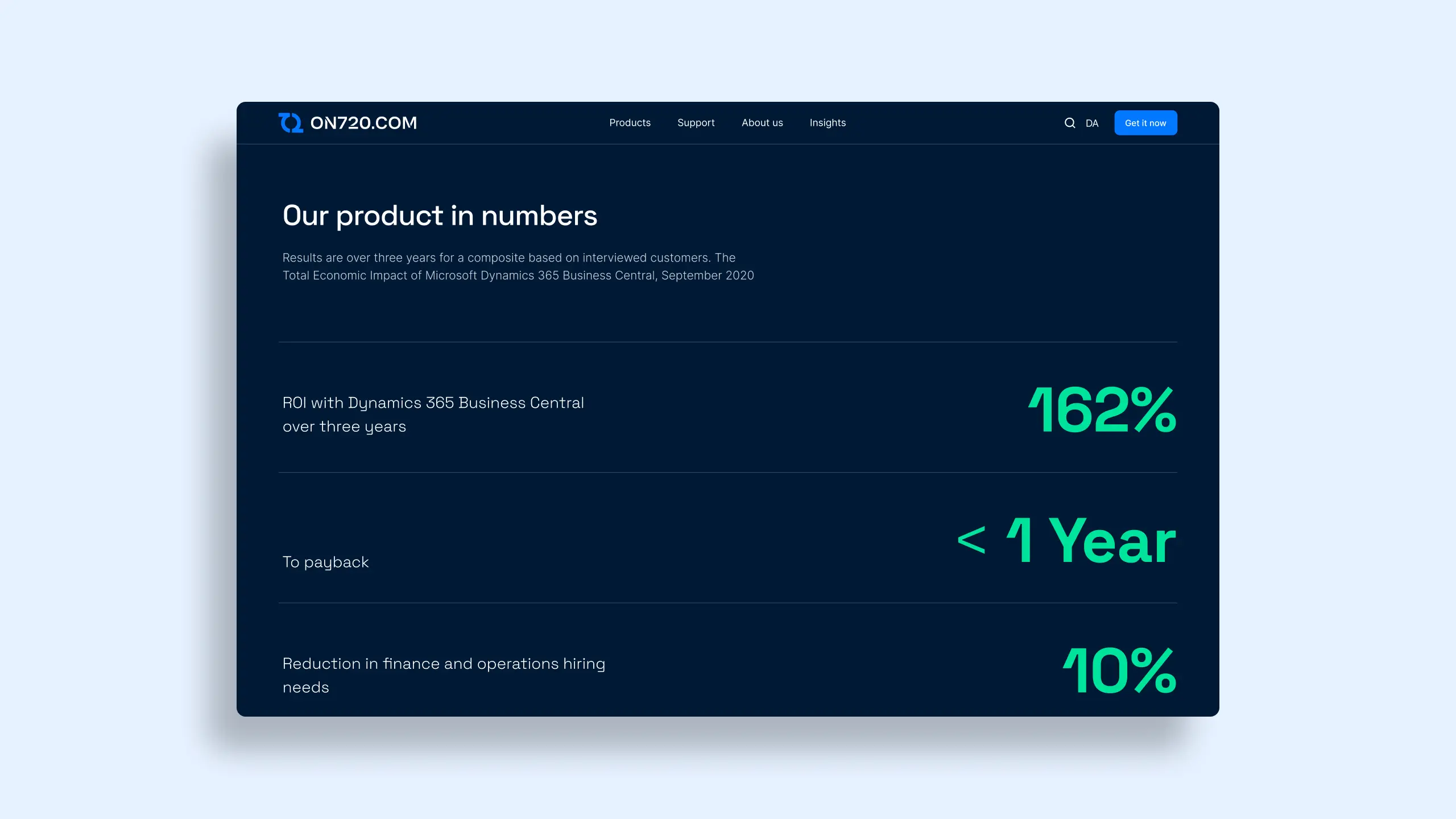Click the 162% statistic
The image size is (1456, 819).
click(1102, 409)
